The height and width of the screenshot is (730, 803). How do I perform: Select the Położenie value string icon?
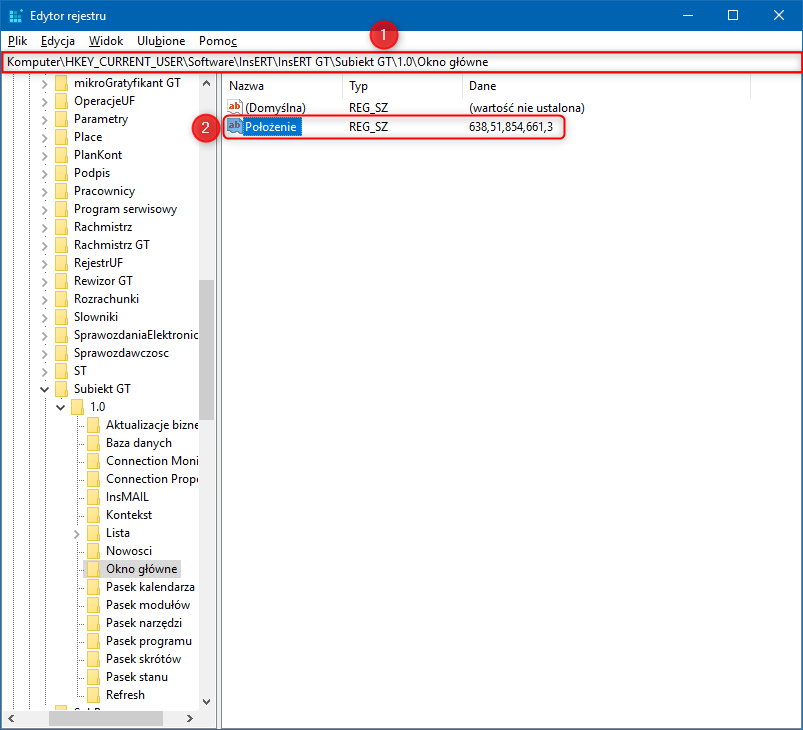click(235, 126)
